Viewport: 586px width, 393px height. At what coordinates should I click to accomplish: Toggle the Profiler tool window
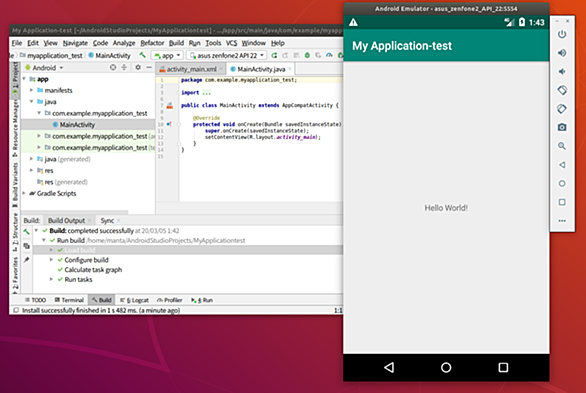click(x=170, y=300)
